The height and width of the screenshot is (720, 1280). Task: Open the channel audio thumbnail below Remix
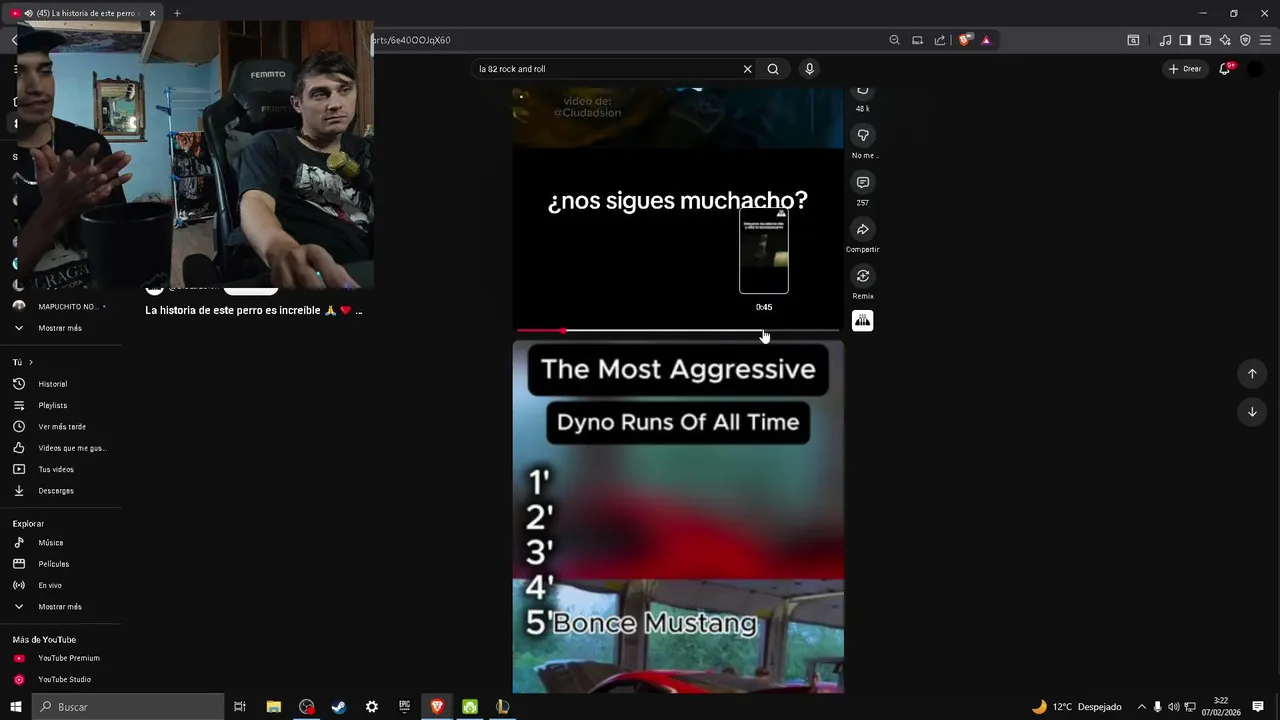[863, 320]
